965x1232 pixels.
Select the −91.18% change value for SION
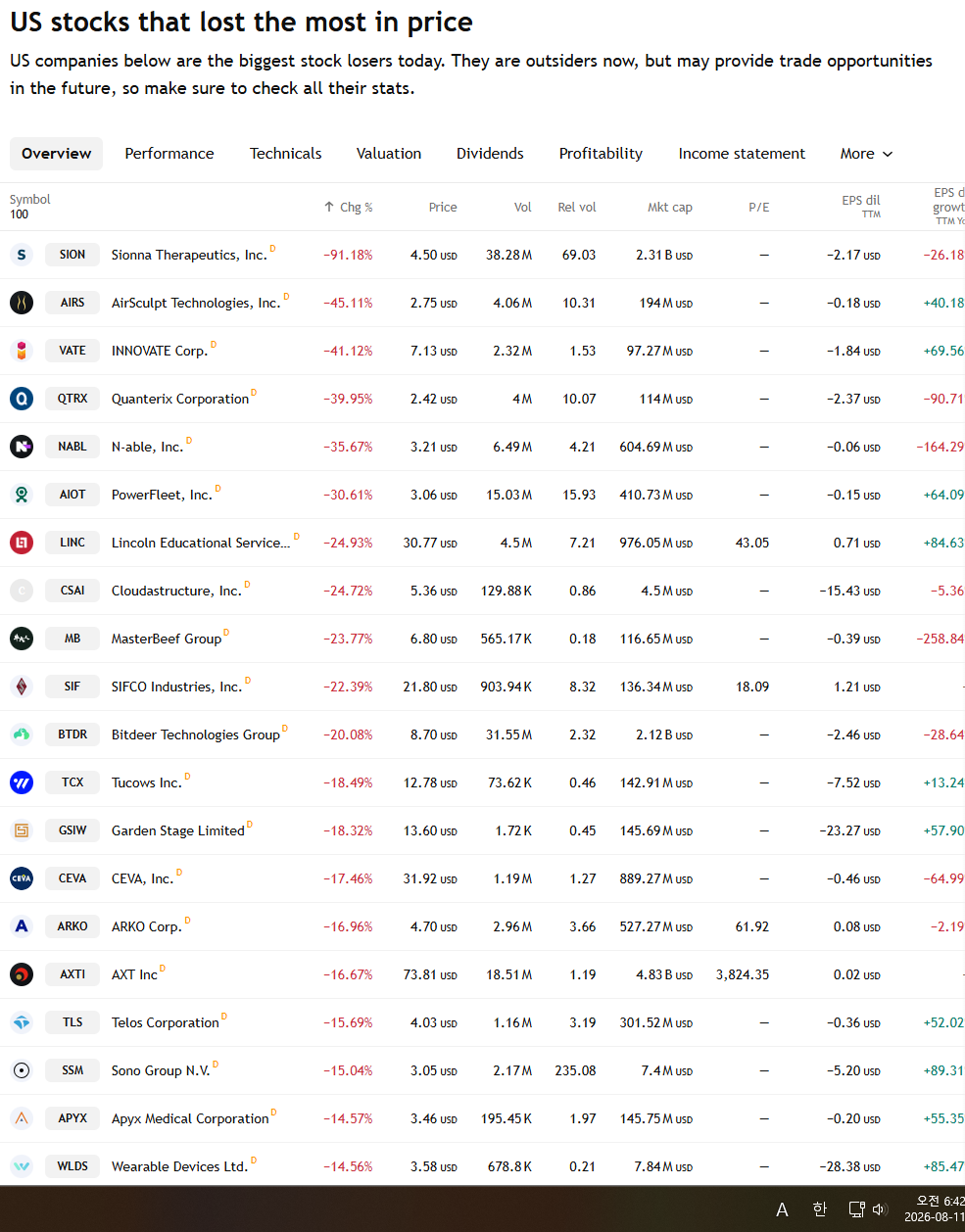coord(348,255)
